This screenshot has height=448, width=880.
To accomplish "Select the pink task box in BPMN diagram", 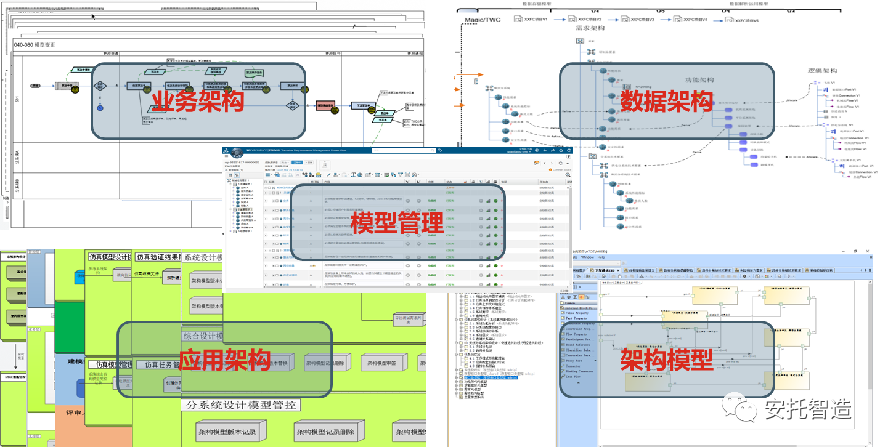I will (x=327, y=104).
